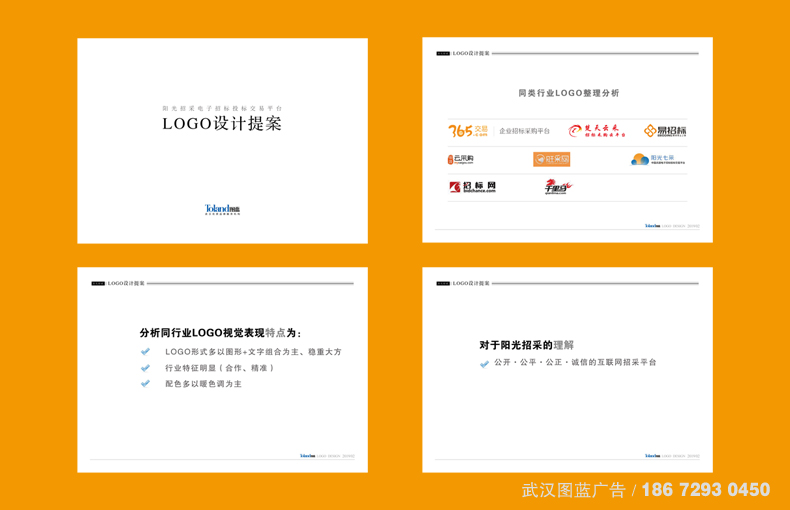Screen dimensions: 790x510
Task: Click the 武汉图蓝广告 phone number text
Action: [705, 490]
